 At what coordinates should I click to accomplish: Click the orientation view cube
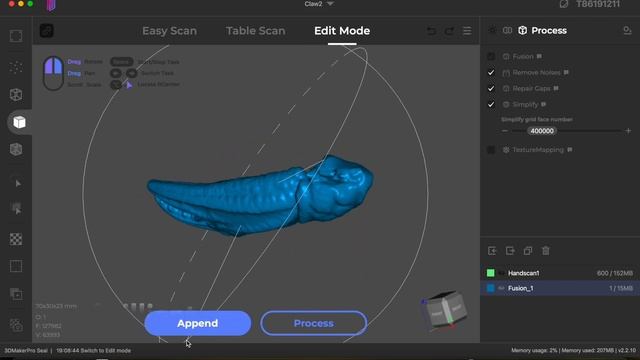point(444,310)
